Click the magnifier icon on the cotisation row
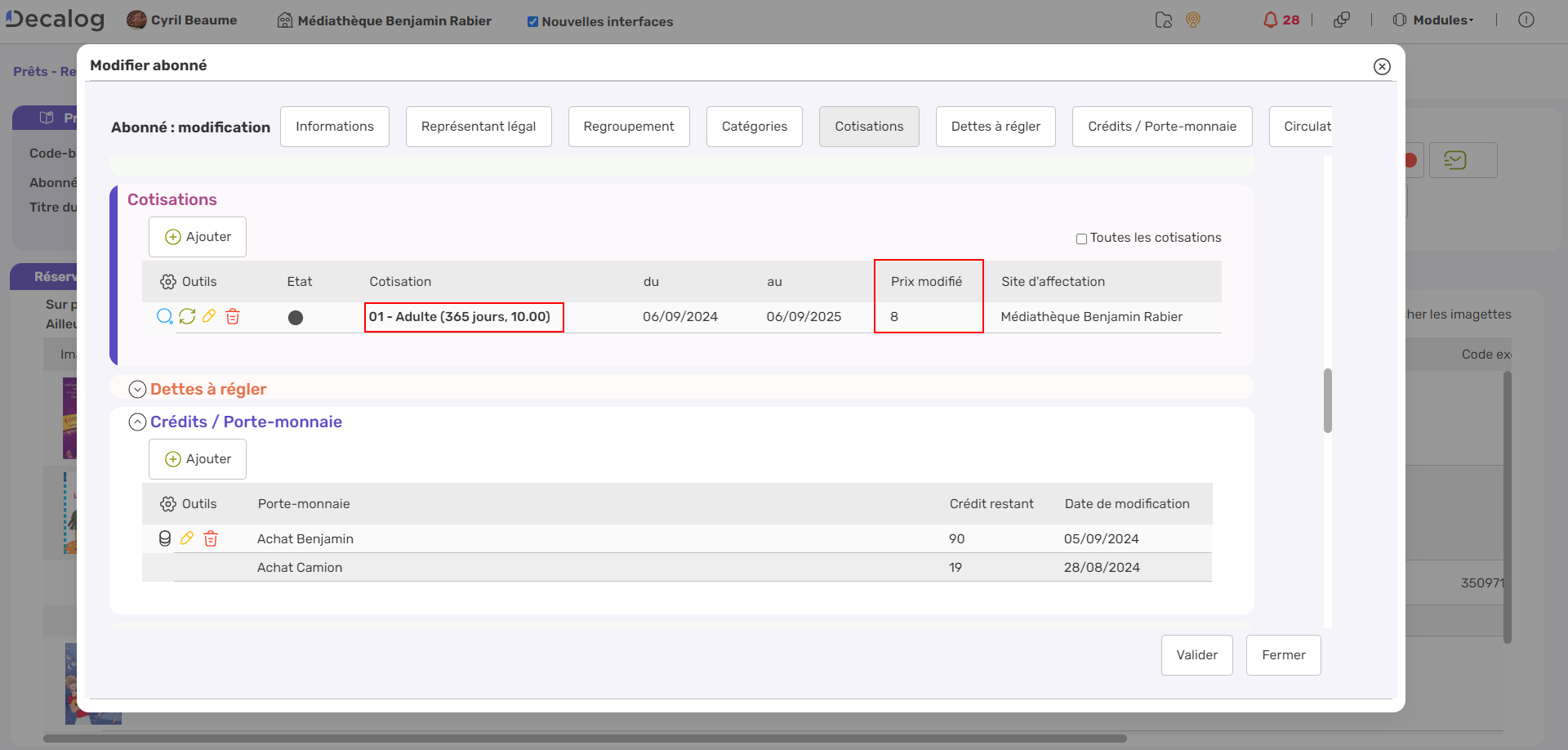This screenshot has width=1568, height=750. coord(164,316)
